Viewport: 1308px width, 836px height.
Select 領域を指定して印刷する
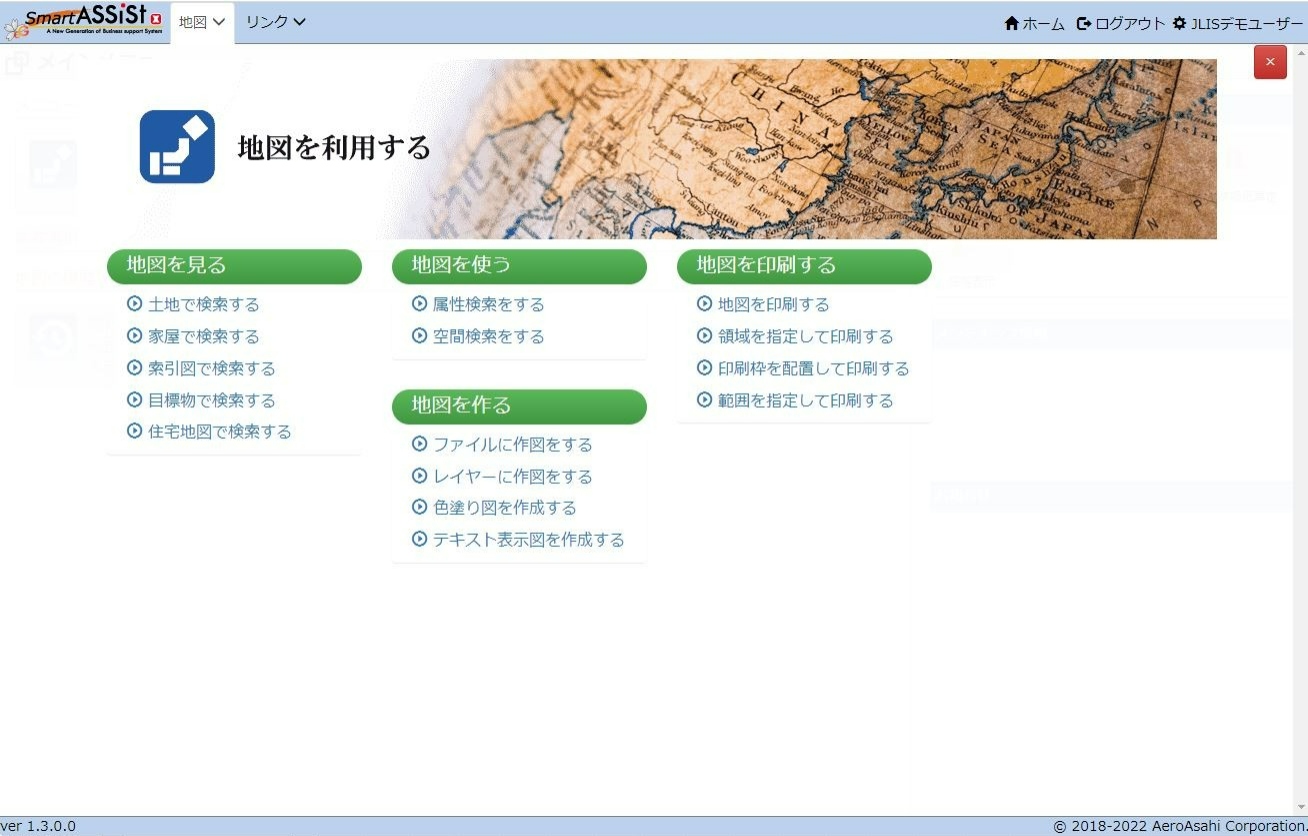click(x=805, y=336)
